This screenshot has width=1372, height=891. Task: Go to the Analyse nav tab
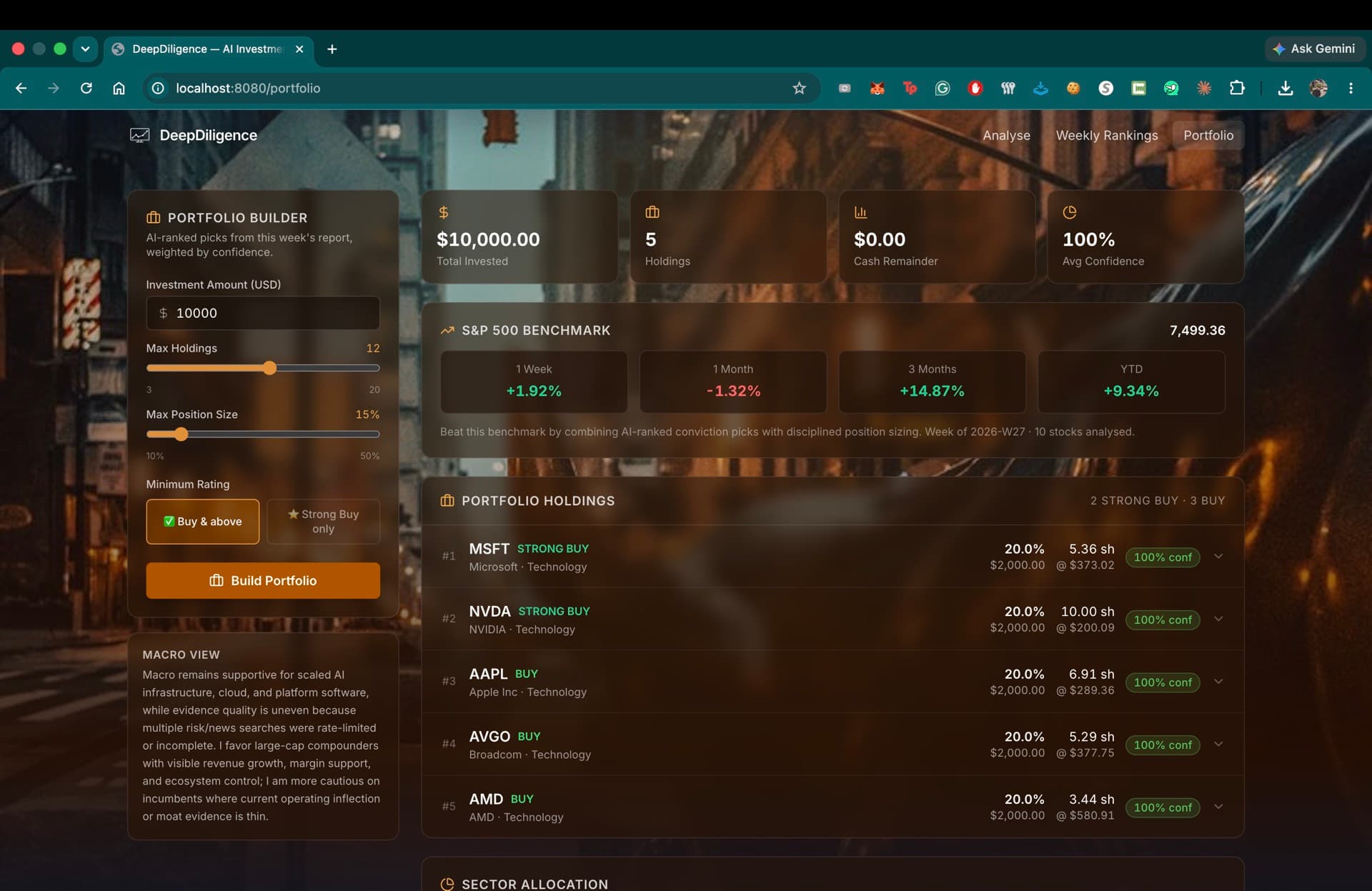[1006, 135]
